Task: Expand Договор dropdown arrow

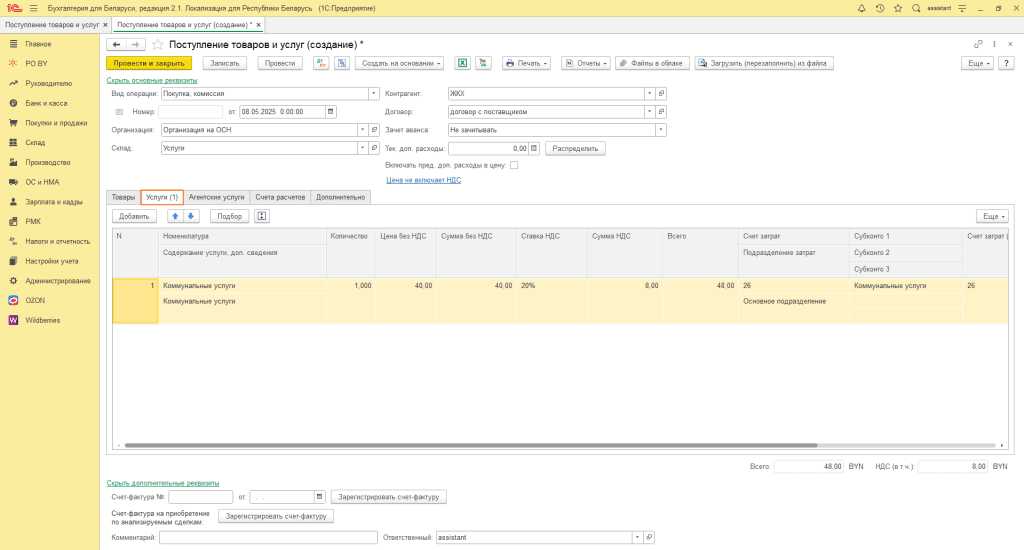Action: pyautogui.click(x=649, y=112)
